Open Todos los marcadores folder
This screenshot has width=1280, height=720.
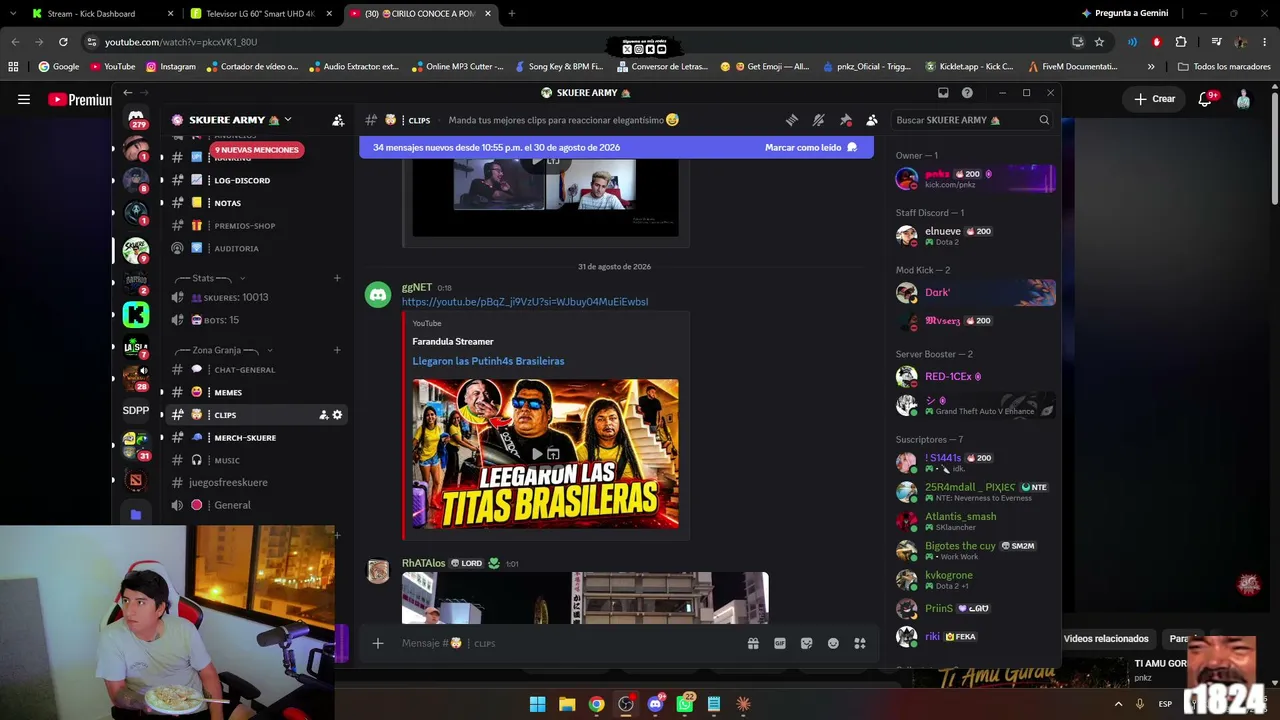[1224, 67]
